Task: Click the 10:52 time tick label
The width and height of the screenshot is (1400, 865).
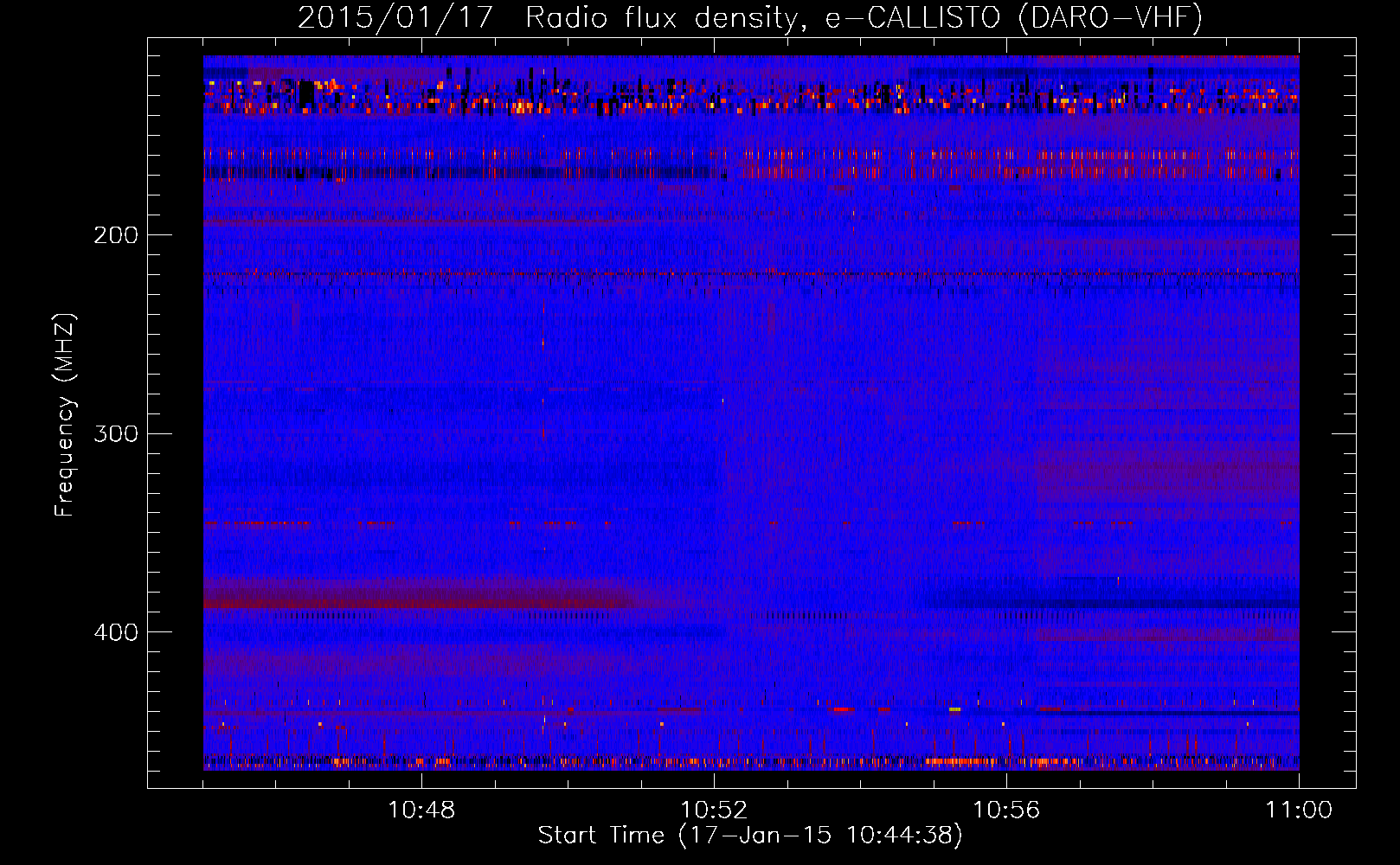Action: pos(714,811)
